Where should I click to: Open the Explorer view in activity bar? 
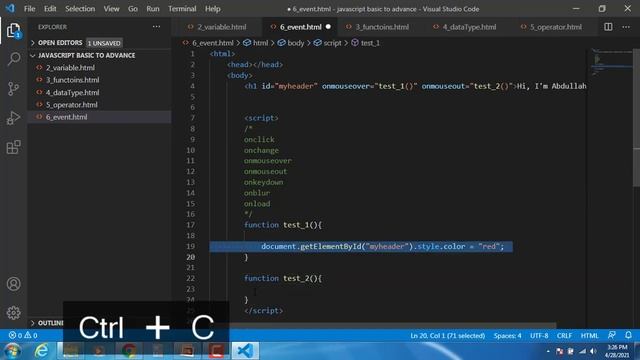tap(13, 31)
